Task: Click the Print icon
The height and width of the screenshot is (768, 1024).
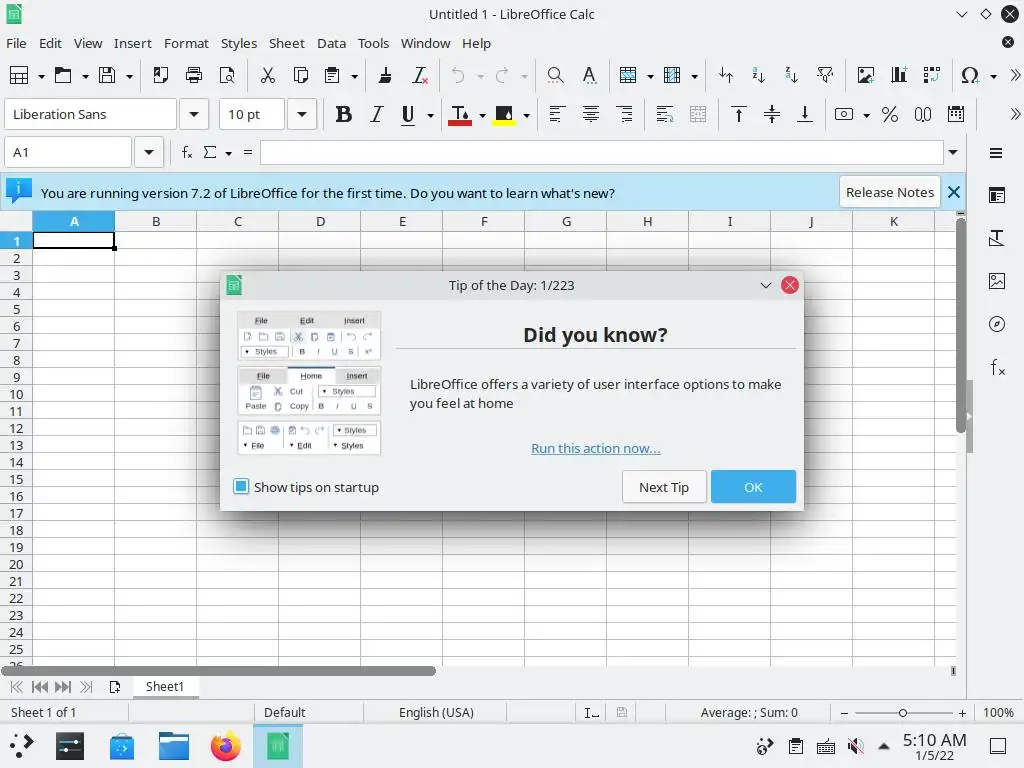Action: point(194,75)
